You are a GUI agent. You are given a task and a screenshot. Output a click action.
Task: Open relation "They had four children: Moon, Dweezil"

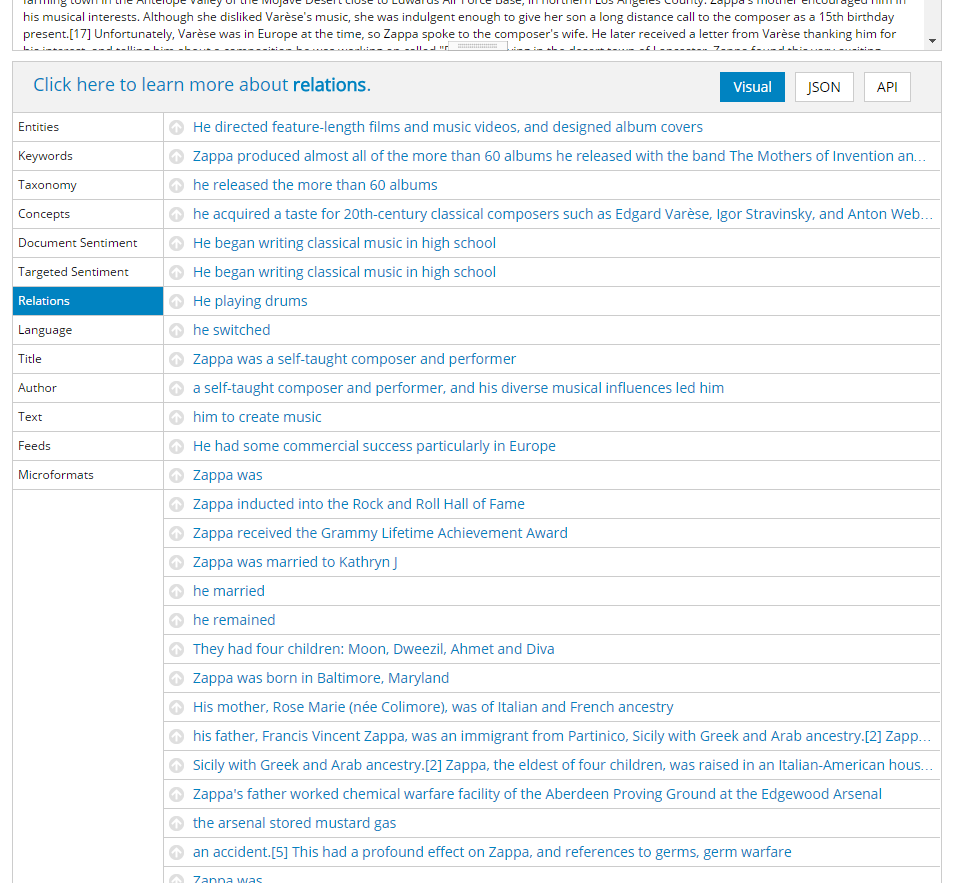[373, 649]
